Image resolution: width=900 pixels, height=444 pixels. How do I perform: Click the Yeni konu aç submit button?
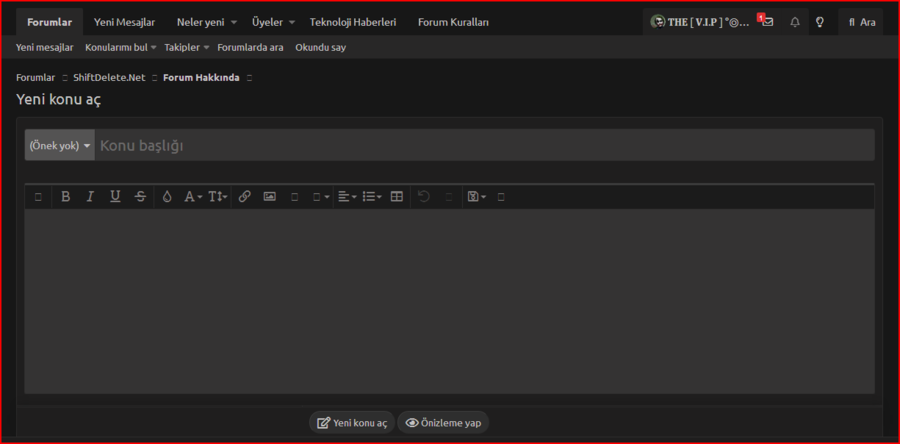pos(352,423)
